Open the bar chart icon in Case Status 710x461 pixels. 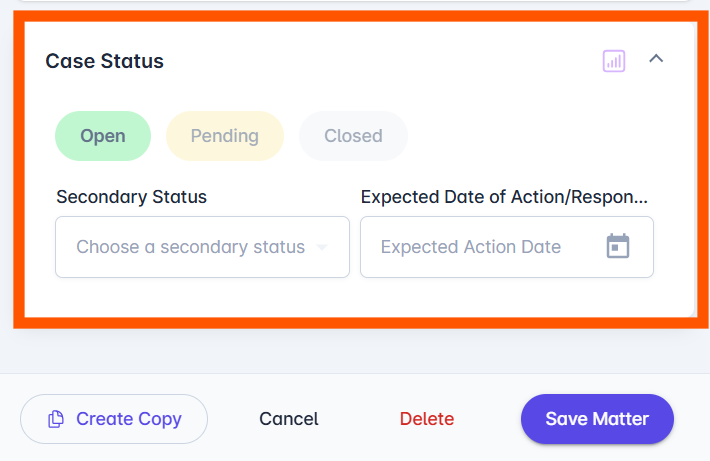[614, 61]
